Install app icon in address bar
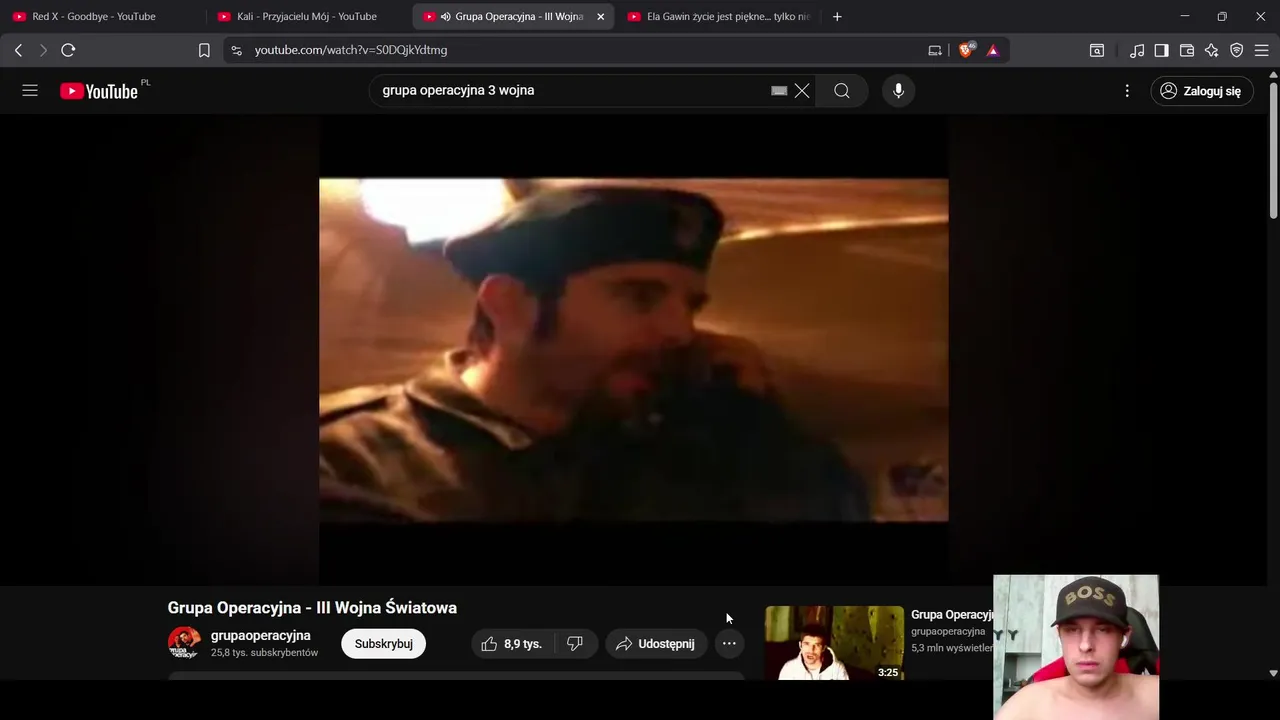 coord(935,50)
